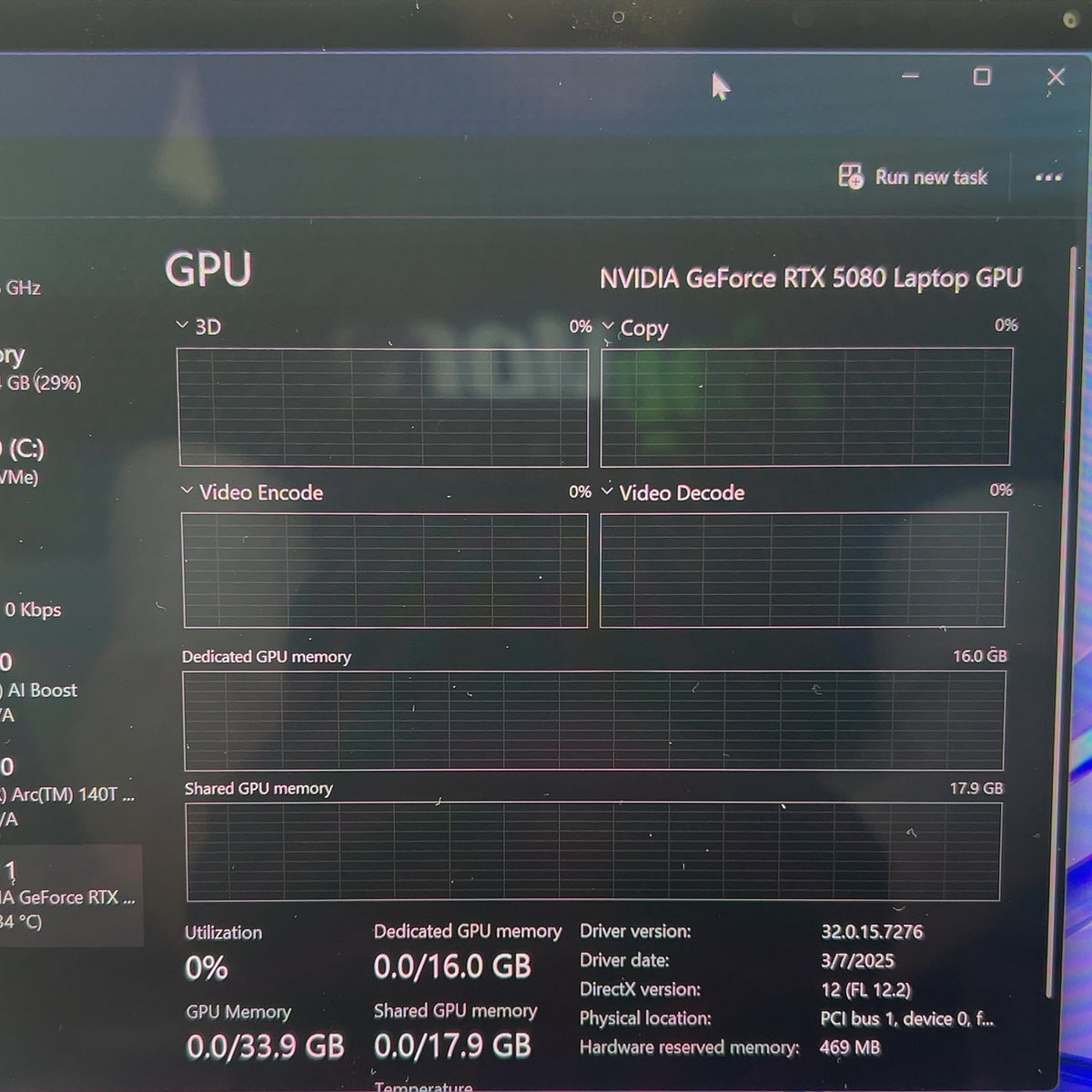Open the Video Decode engine dropdown
The width and height of the screenshot is (1092, 1092).
tap(607, 491)
